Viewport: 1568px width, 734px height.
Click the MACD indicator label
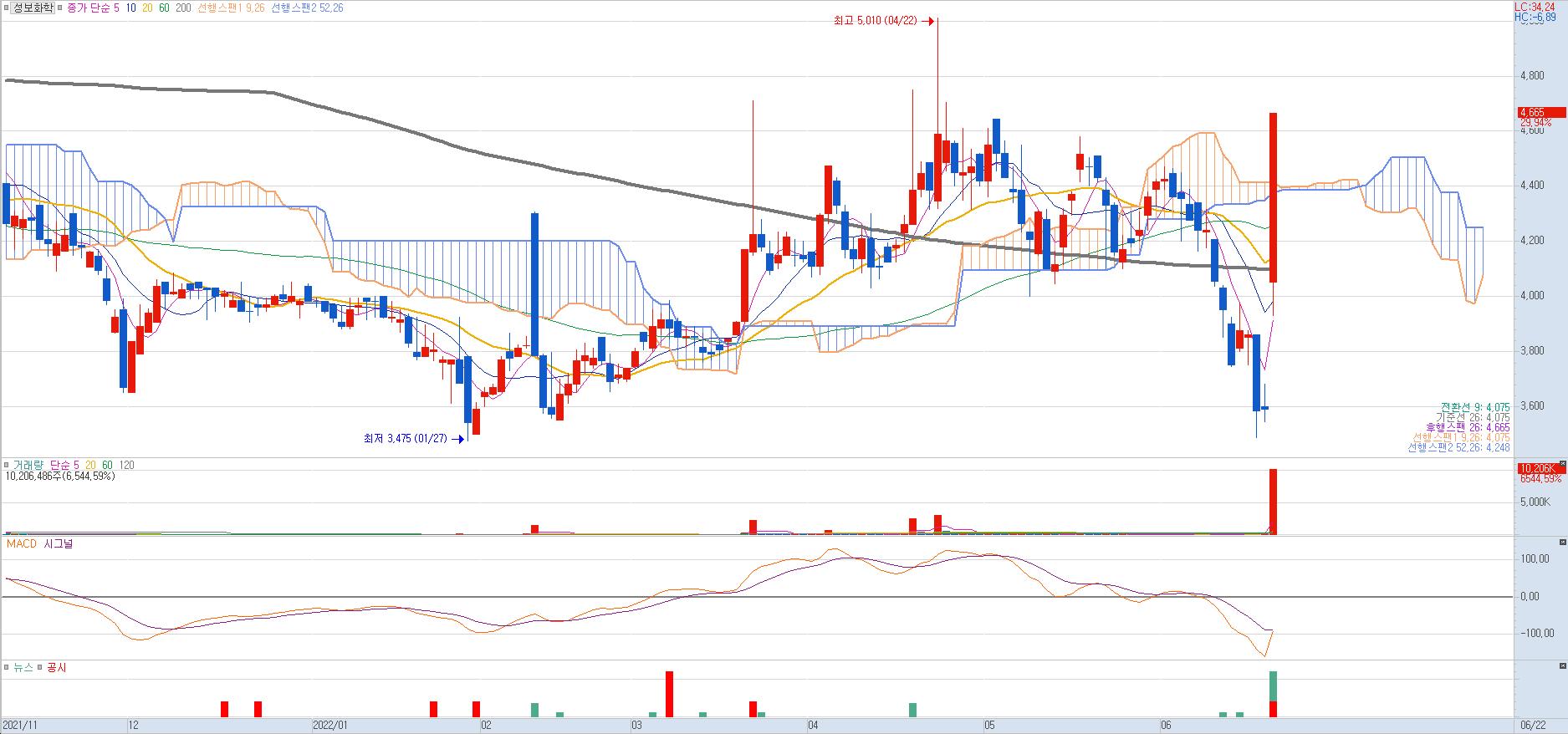coord(22,544)
